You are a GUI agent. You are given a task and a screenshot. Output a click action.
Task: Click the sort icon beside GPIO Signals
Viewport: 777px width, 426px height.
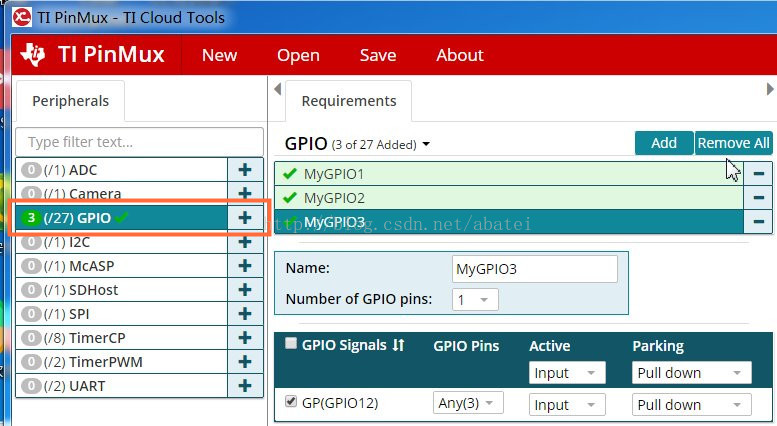398,345
